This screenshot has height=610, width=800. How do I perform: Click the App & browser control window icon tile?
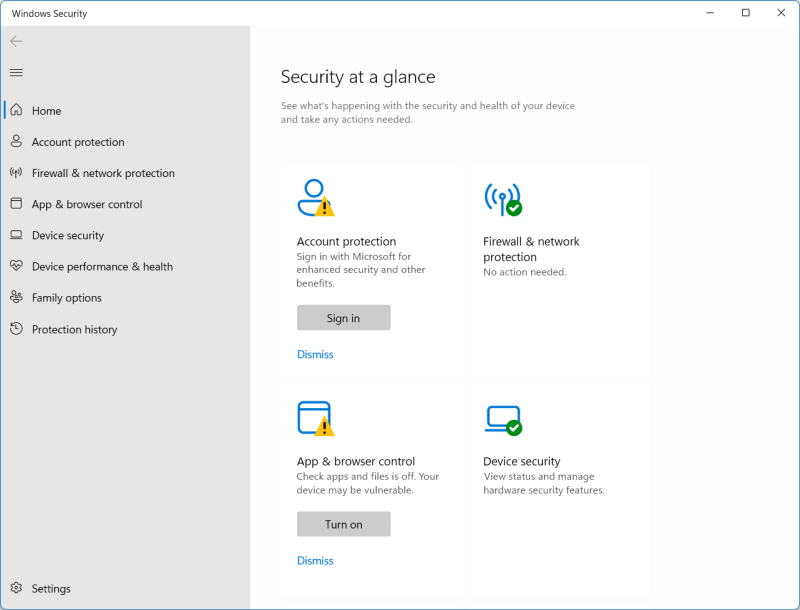[314, 418]
